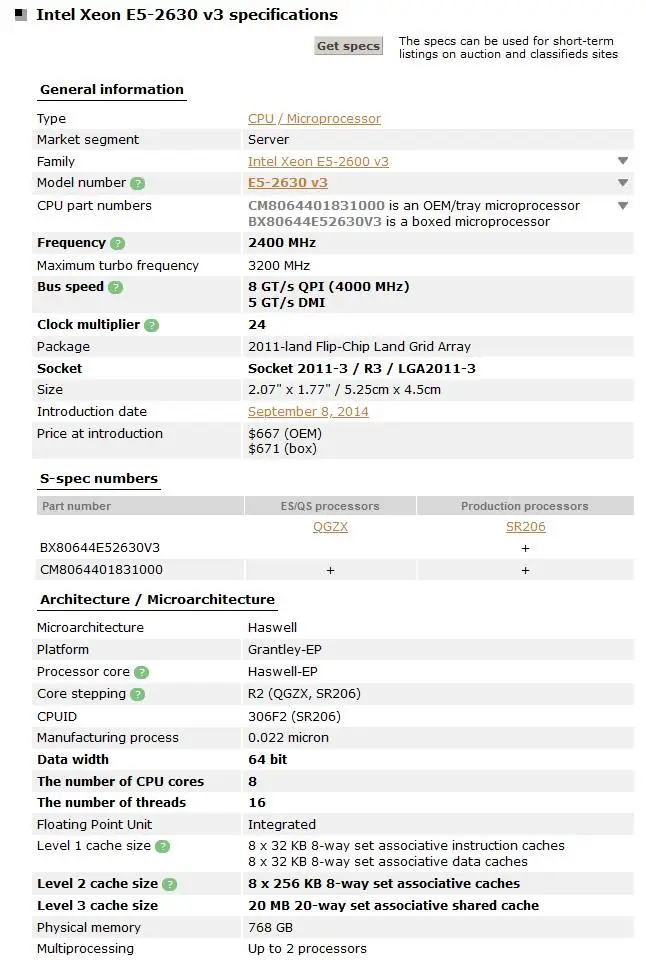Screen dimensions: 646x960
Task: Open the Core stepping help icon
Action: pos(138,695)
